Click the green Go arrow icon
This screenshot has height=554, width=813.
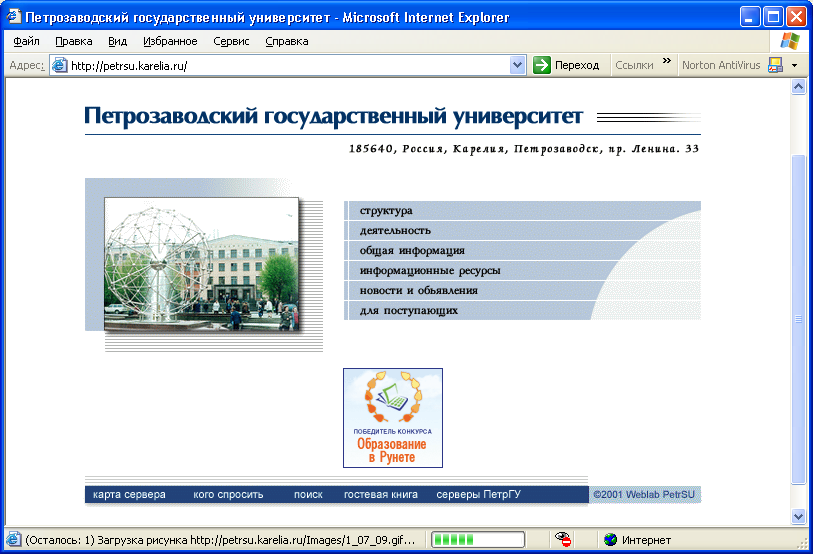541,65
